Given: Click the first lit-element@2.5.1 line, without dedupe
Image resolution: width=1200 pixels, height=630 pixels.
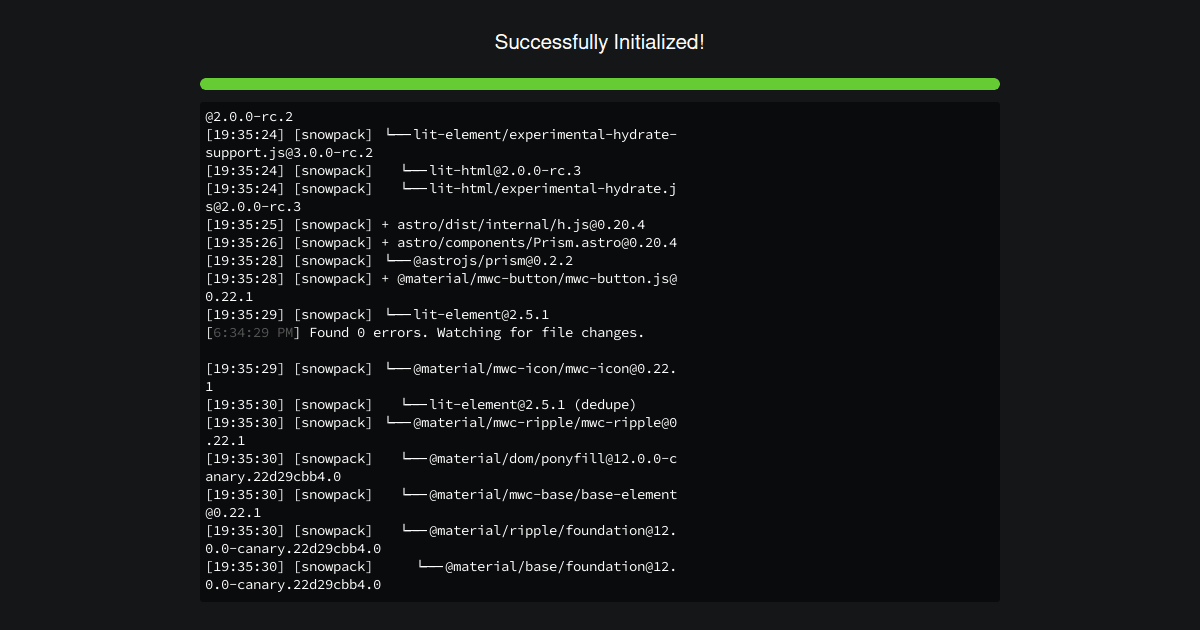Looking at the screenshot, I should click(377, 315).
